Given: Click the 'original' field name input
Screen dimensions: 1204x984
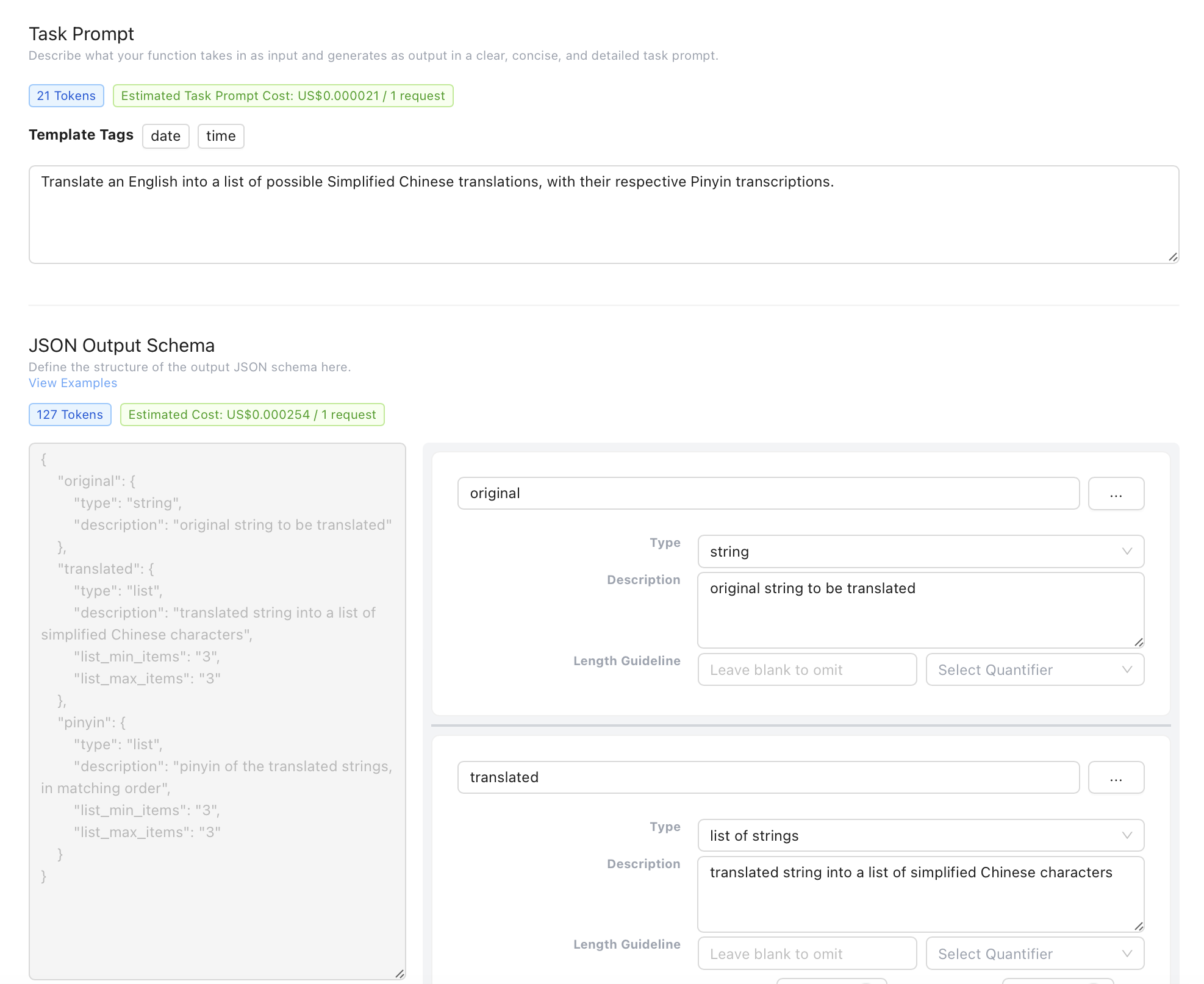Looking at the screenshot, I should pyautogui.click(x=768, y=493).
